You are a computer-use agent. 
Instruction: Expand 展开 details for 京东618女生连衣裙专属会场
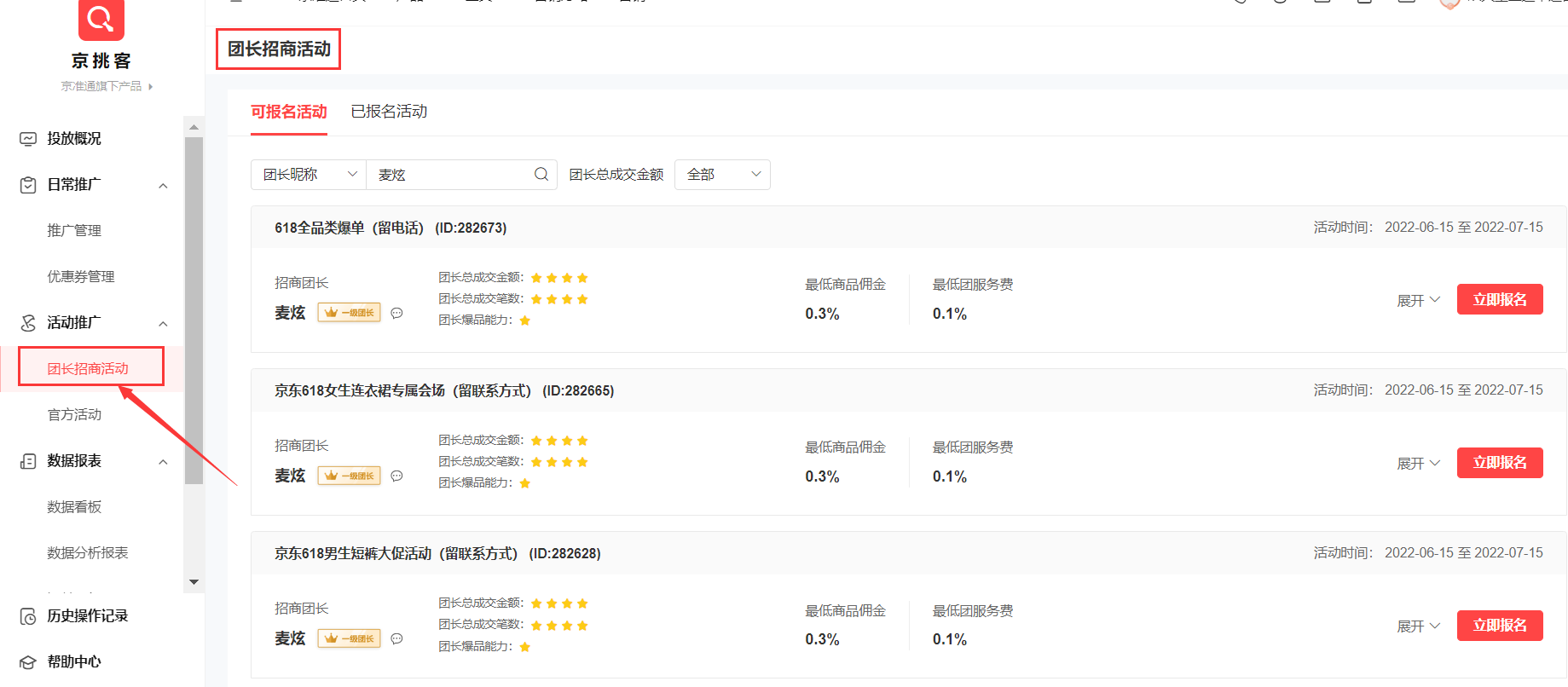pyautogui.click(x=1419, y=464)
